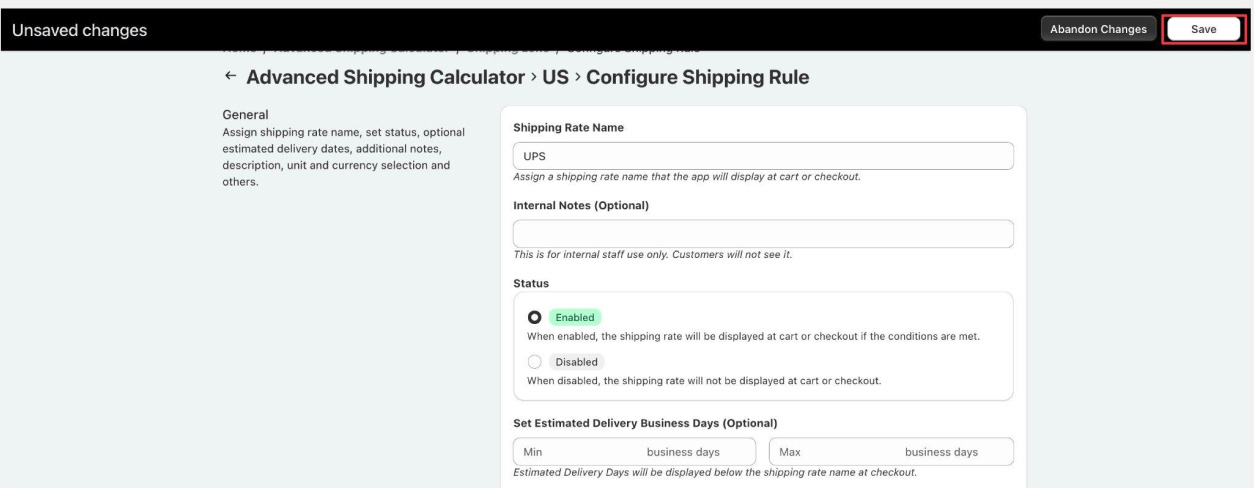Click the Status section label
The width and height of the screenshot is (1254, 488).
[x=531, y=284]
